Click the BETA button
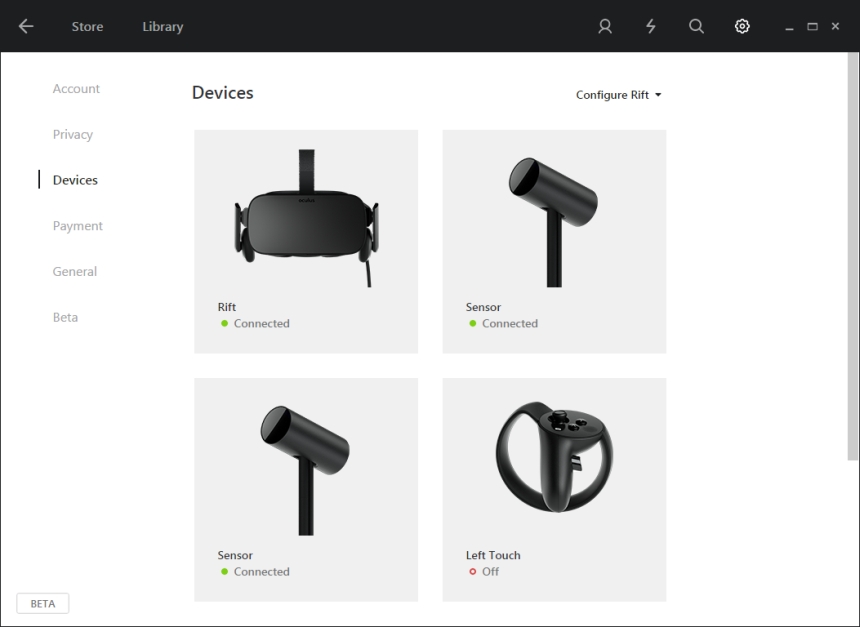 click(x=43, y=603)
